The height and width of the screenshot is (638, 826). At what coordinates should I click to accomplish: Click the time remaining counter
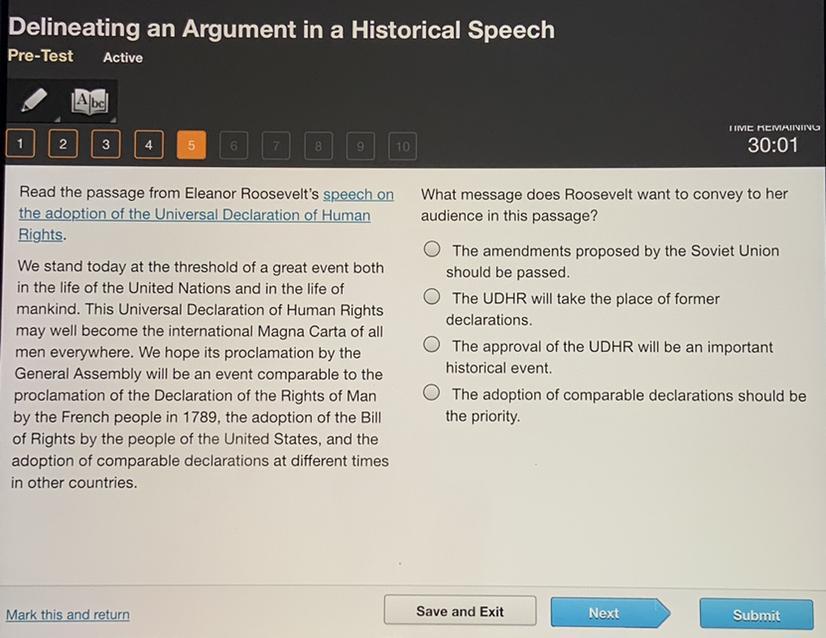coord(773,145)
